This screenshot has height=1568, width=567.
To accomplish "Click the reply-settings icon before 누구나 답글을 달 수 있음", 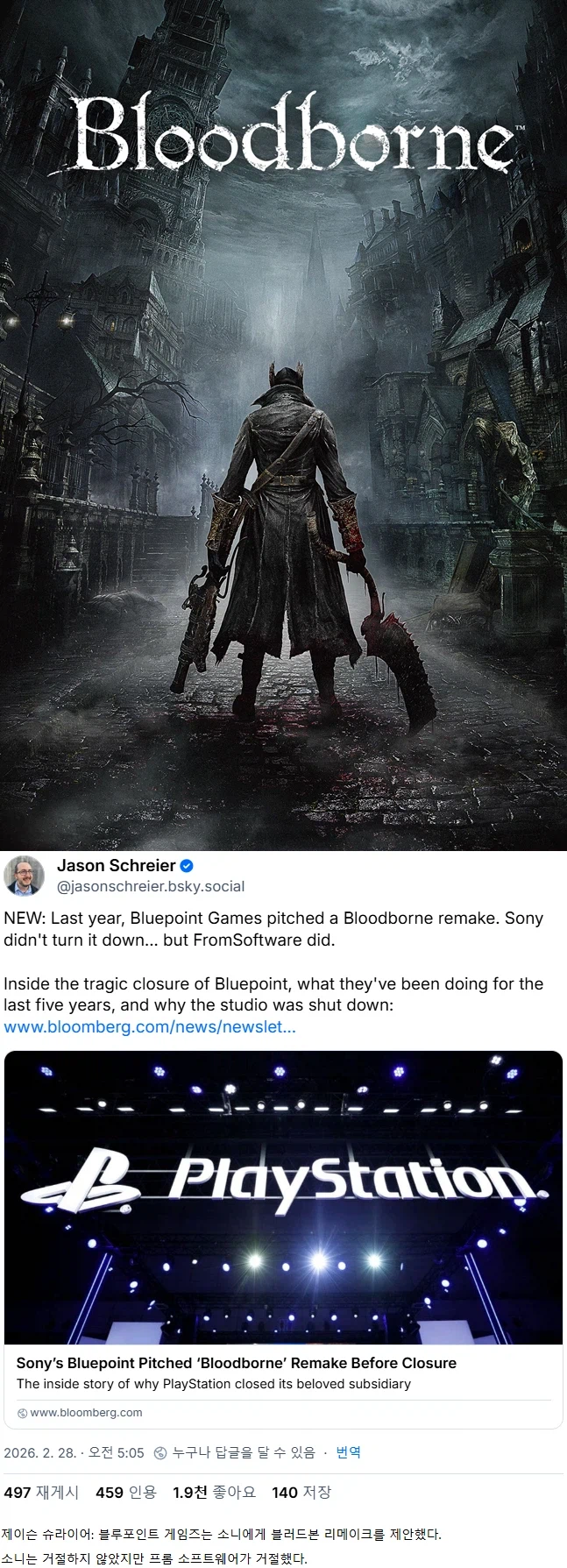I will pos(160,1453).
